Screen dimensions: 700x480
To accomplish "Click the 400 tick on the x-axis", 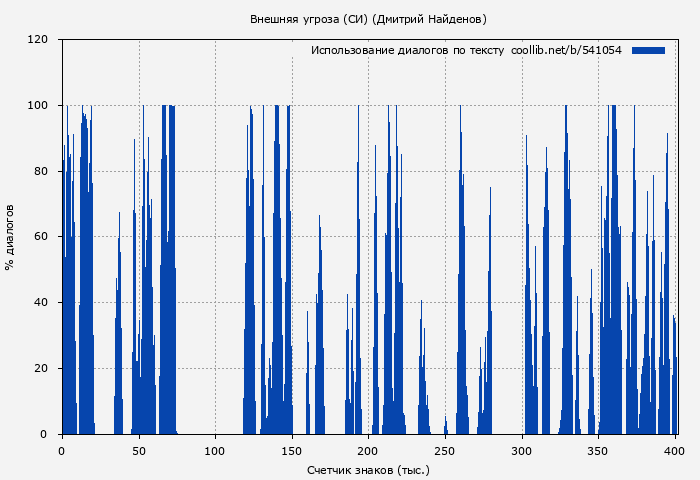I will (675, 451).
